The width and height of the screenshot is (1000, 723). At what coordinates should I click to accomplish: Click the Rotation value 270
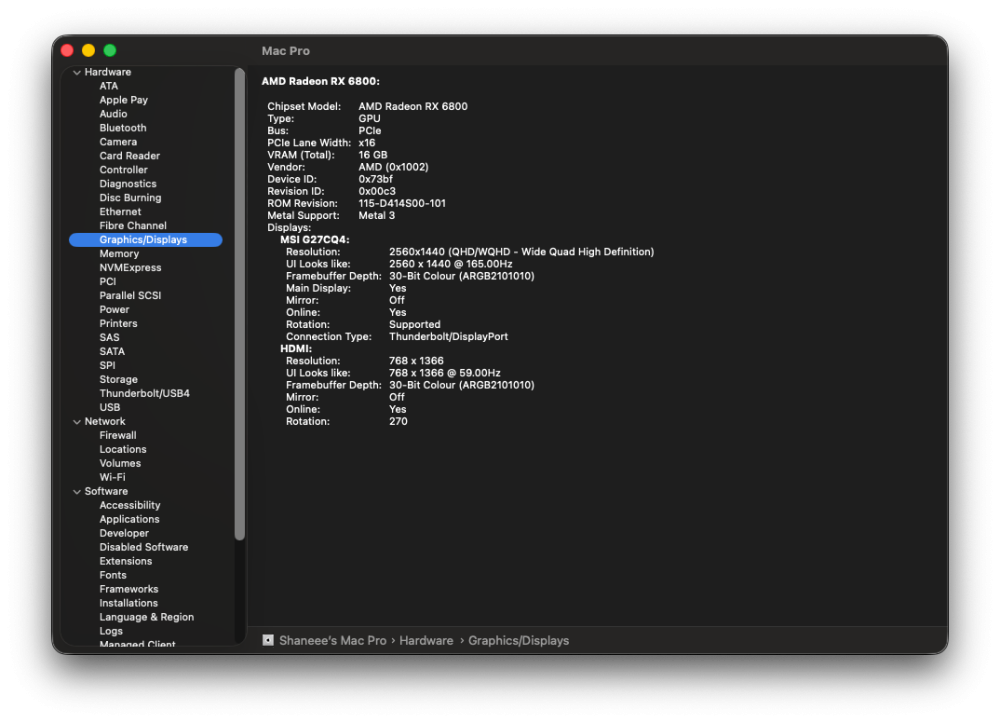[x=398, y=422]
